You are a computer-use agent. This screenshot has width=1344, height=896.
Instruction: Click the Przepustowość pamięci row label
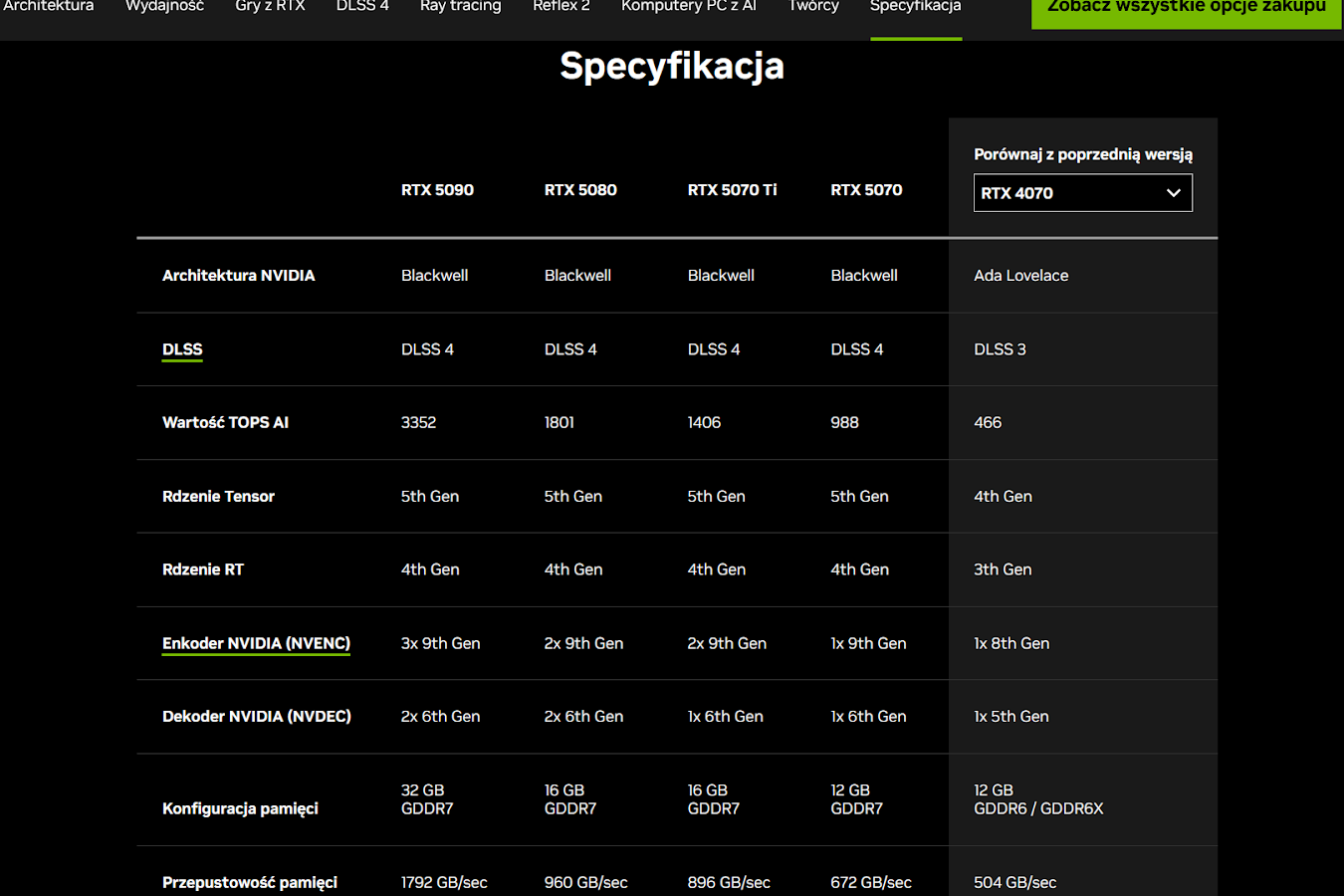(x=250, y=882)
